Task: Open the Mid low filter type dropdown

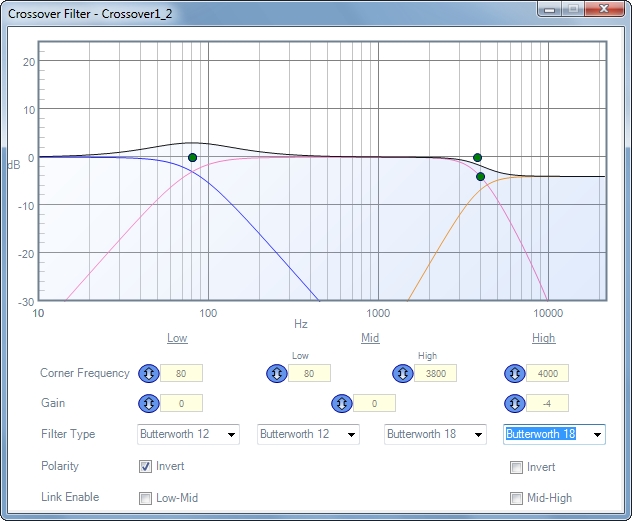Action: 351,435
